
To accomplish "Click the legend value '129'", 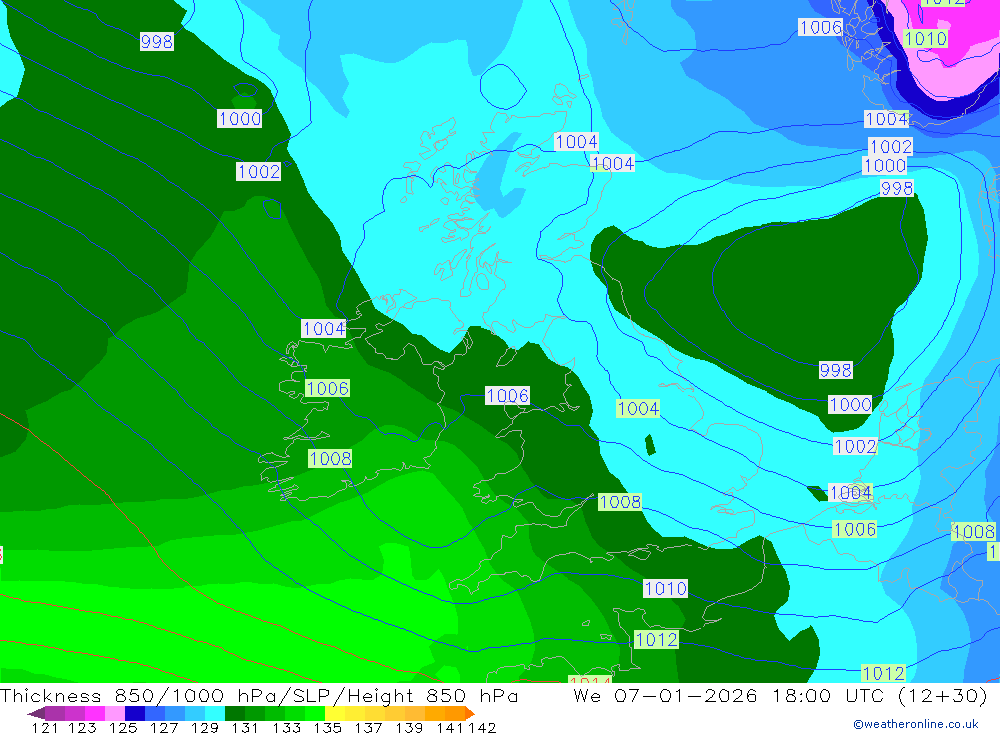I will tap(205, 728).
